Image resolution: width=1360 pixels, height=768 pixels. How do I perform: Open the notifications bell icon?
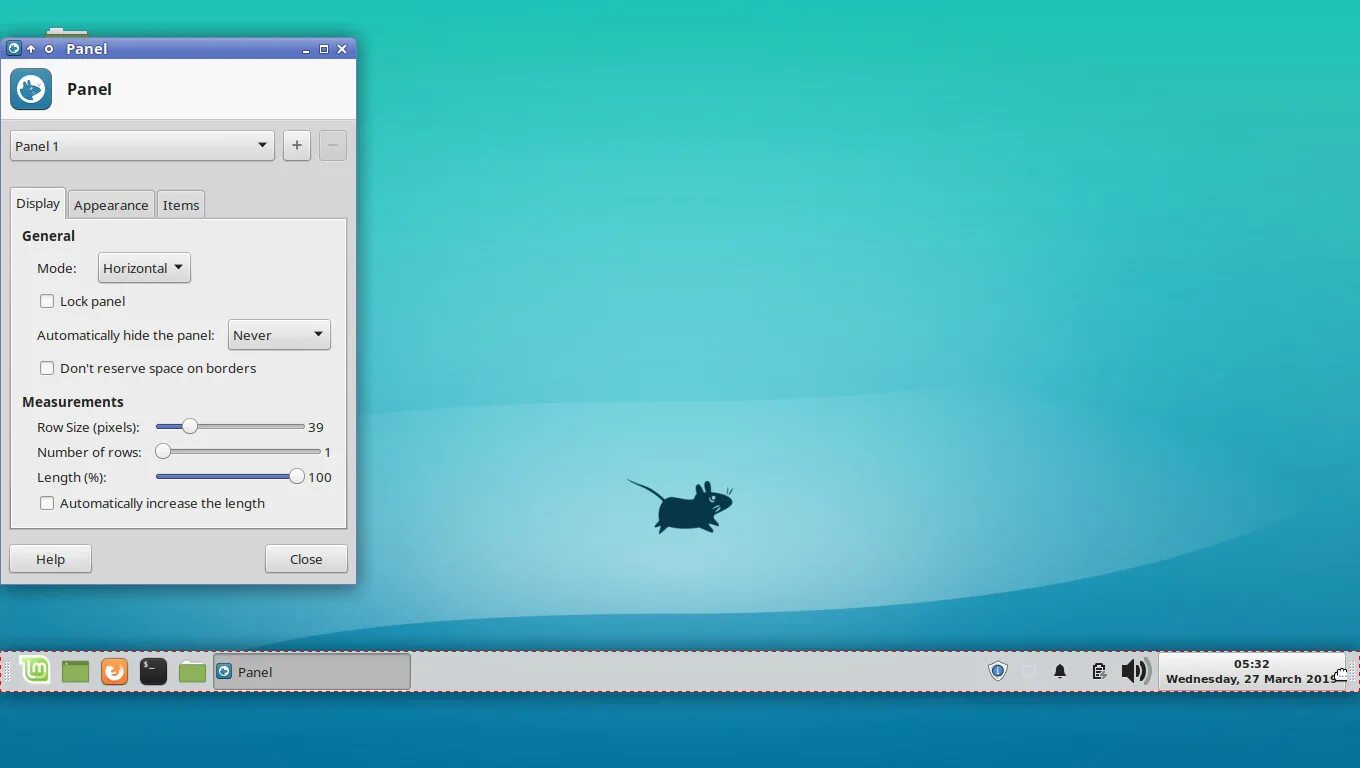pos(1060,672)
